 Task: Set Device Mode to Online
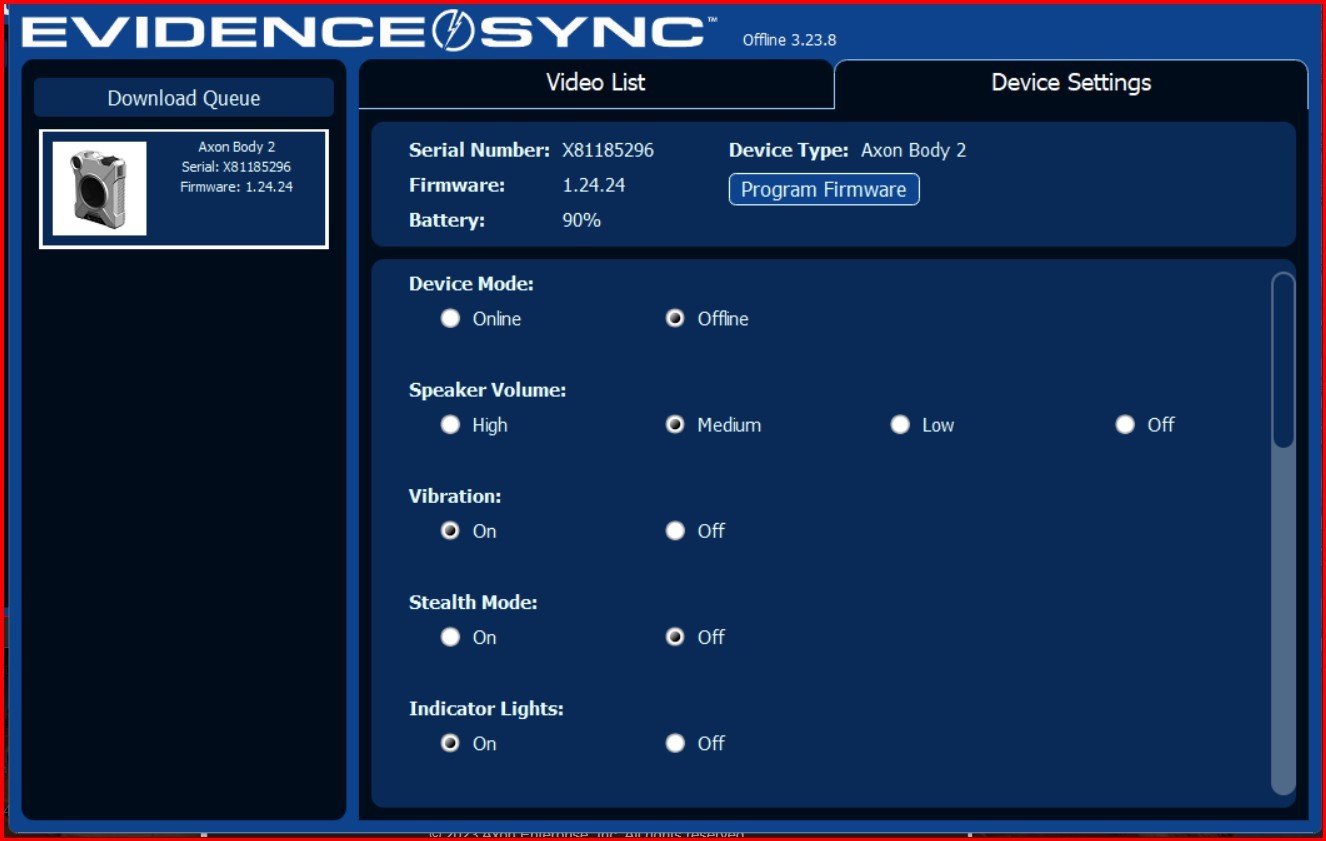click(451, 318)
